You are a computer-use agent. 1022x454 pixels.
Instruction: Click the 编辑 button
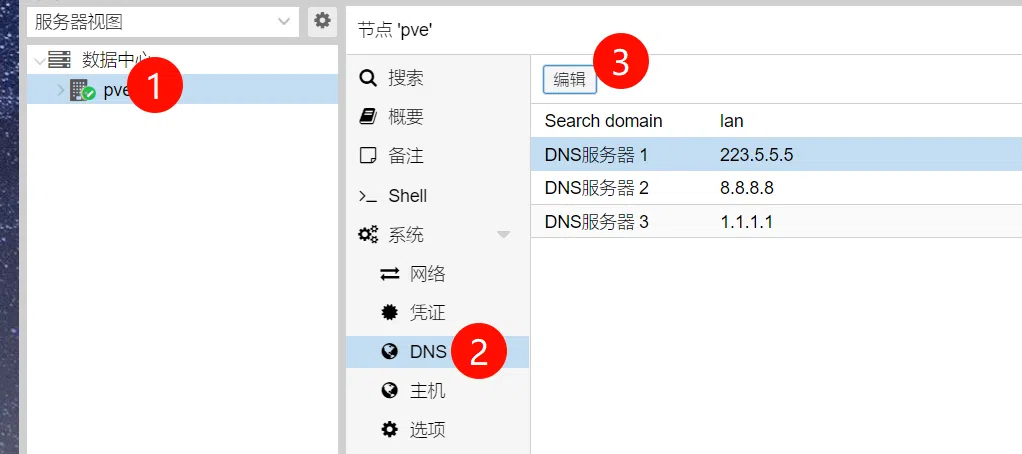click(x=570, y=80)
